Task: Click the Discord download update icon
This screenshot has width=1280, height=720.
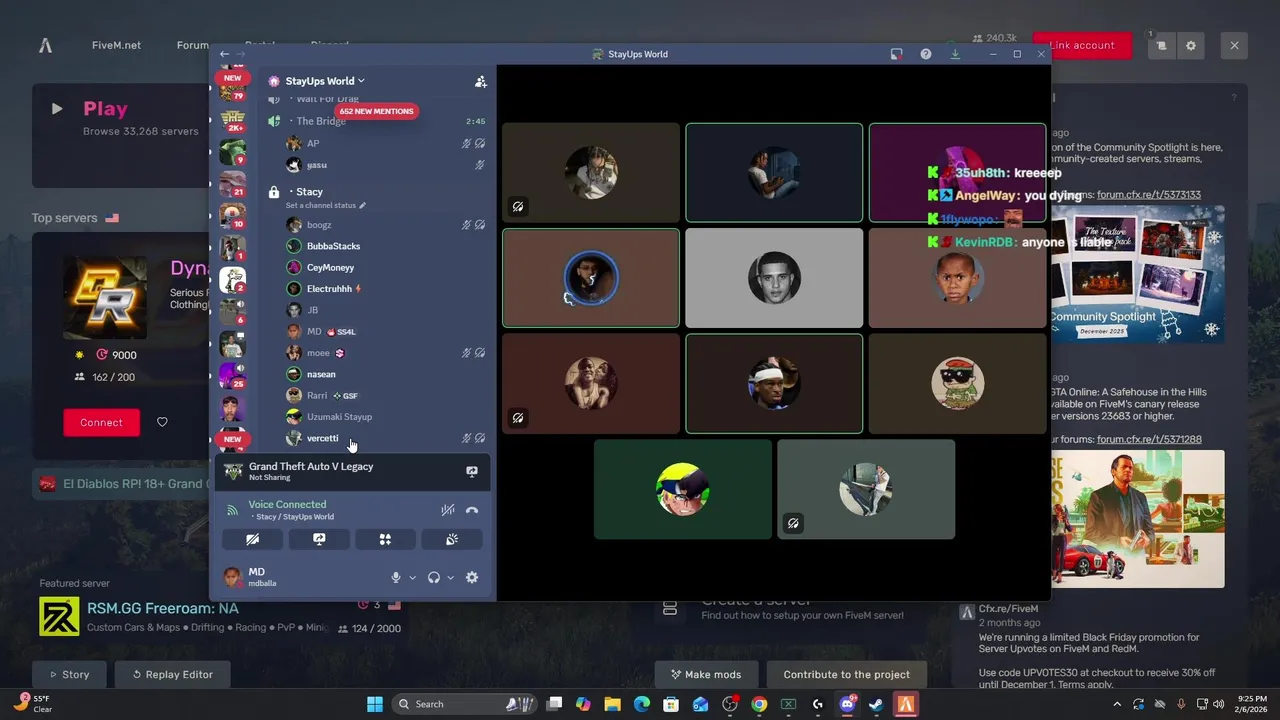Action: [x=955, y=54]
